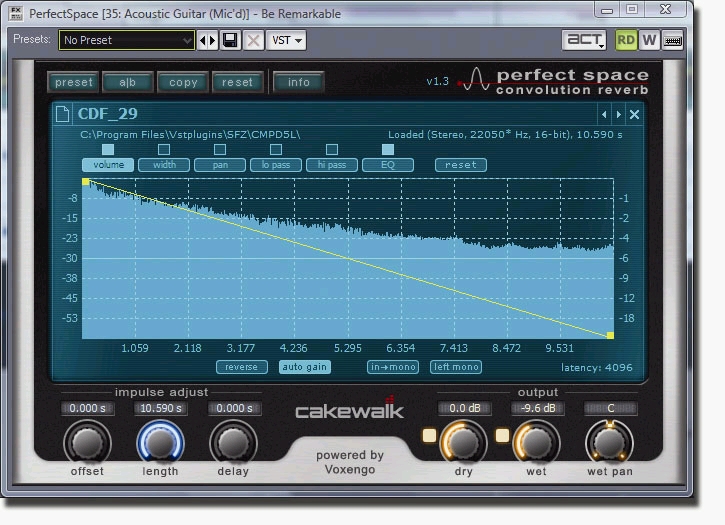Select the envelope end node at bottom right
This screenshot has height=525, width=725.
610,335
